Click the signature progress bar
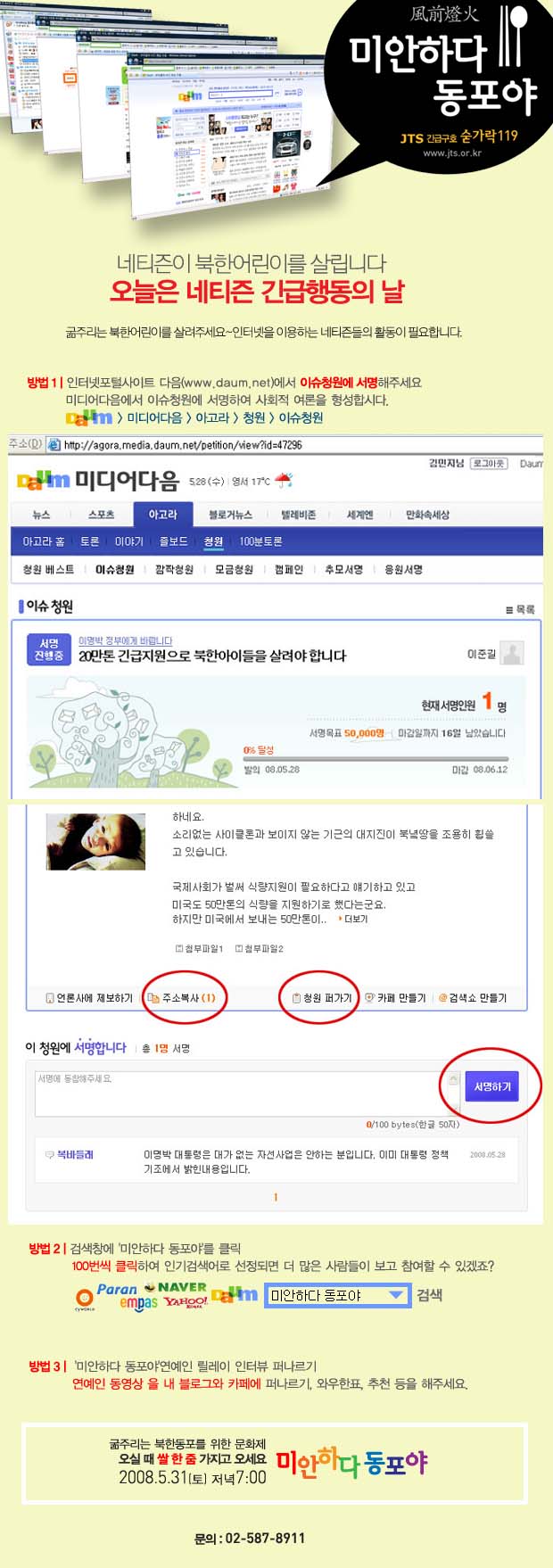The height and width of the screenshot is (1568, 553). pyautogui.click(x=375, y=759)
